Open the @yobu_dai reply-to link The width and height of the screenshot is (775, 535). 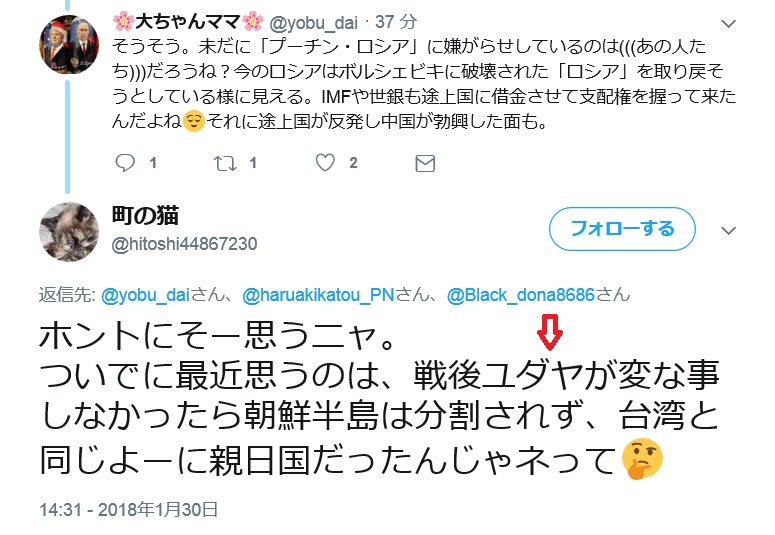(x=145, y=295)
